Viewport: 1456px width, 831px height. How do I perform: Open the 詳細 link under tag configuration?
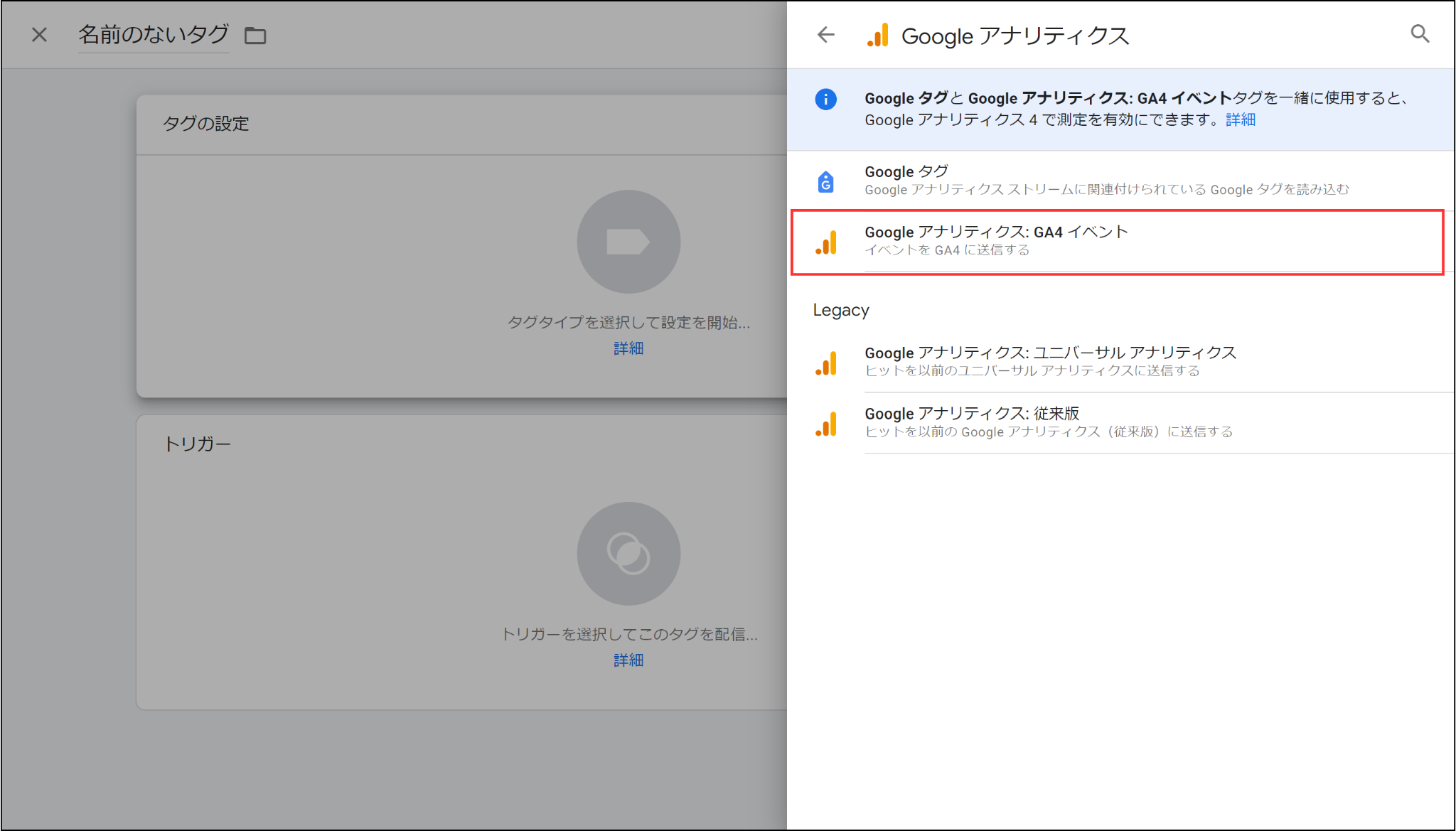click(x=628, y=348)
